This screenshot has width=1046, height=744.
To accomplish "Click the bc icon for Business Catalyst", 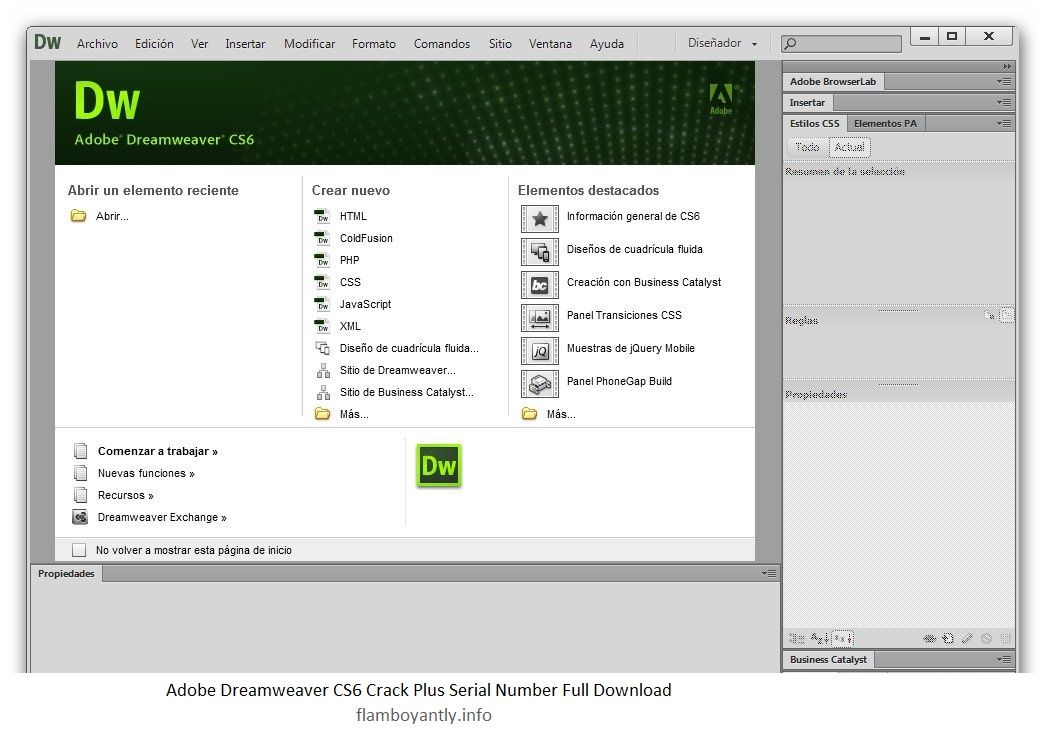I will coord(540,285).
